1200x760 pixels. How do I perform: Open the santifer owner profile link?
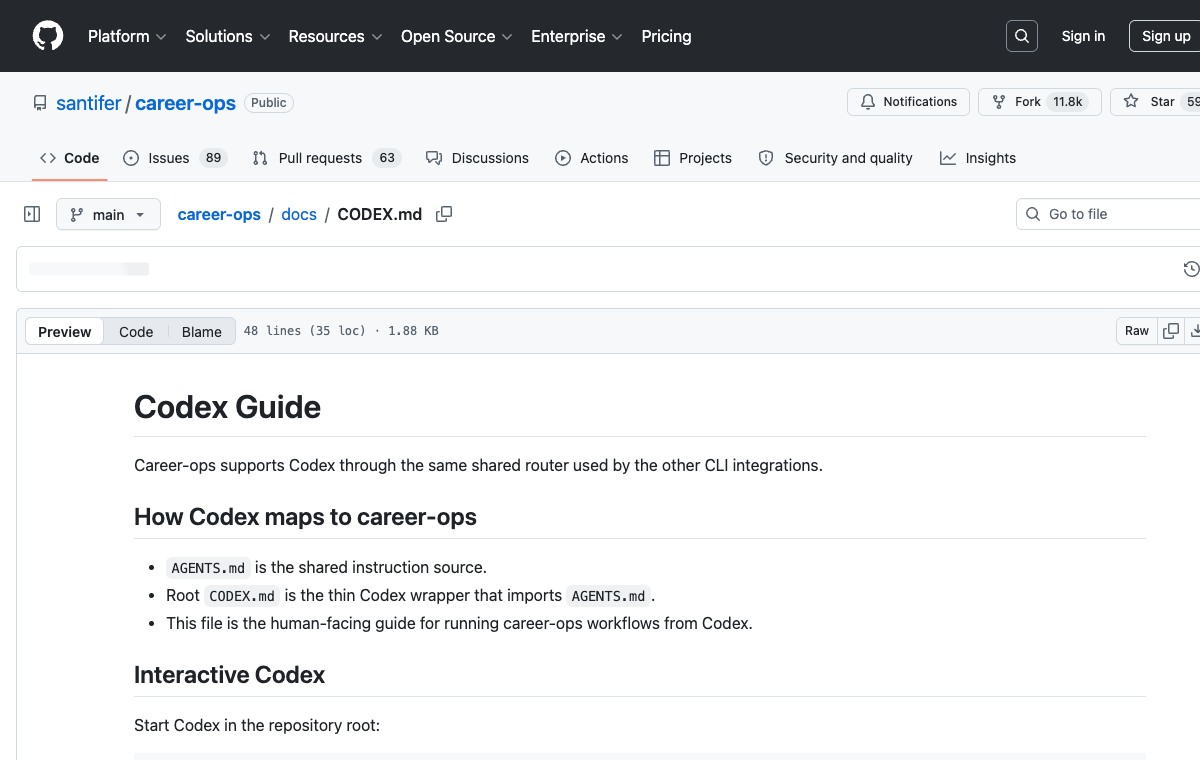[x=89, y=103]
